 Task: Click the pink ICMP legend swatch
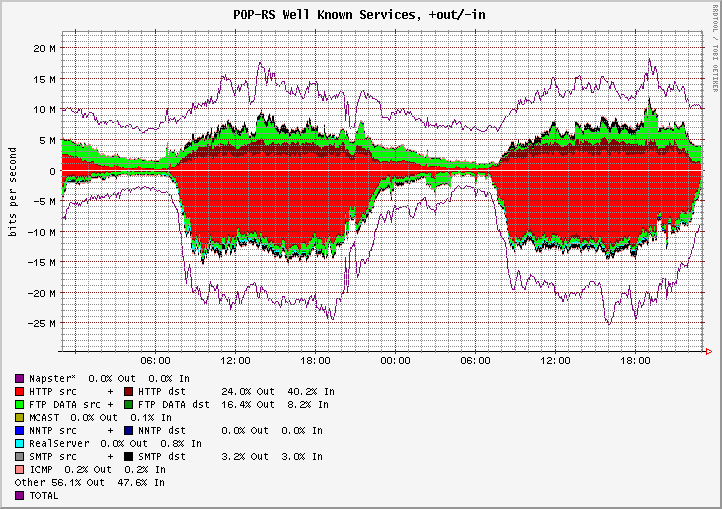click(19, 469)
